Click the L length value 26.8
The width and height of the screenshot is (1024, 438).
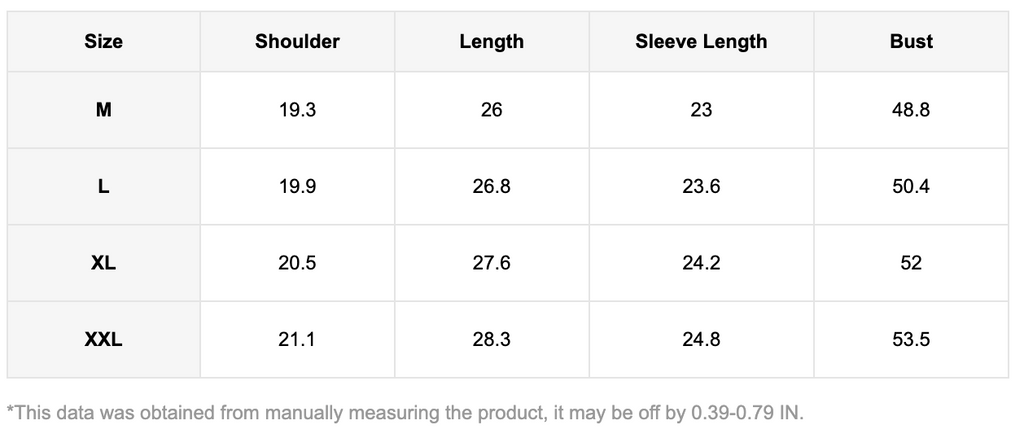tap(491, 187)
